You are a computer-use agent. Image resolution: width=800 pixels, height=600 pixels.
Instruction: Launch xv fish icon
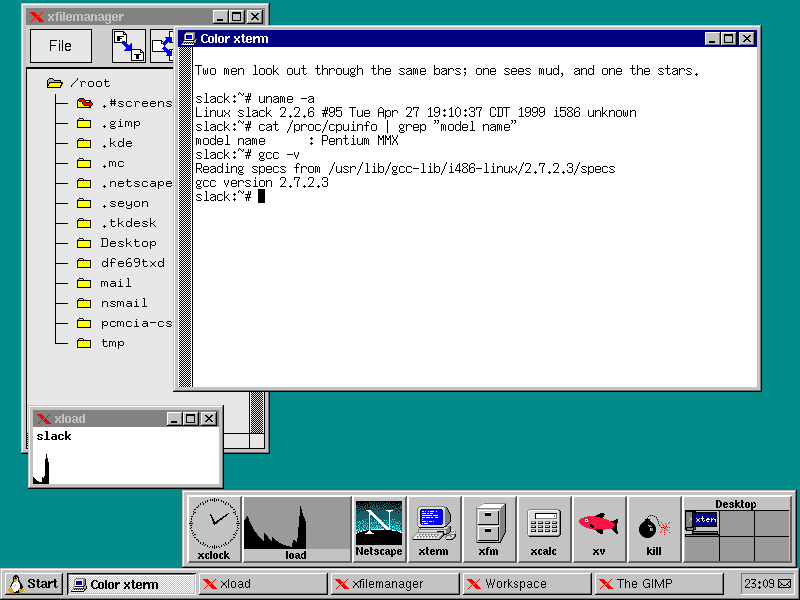pyautogui.click(x=599, y=528)
